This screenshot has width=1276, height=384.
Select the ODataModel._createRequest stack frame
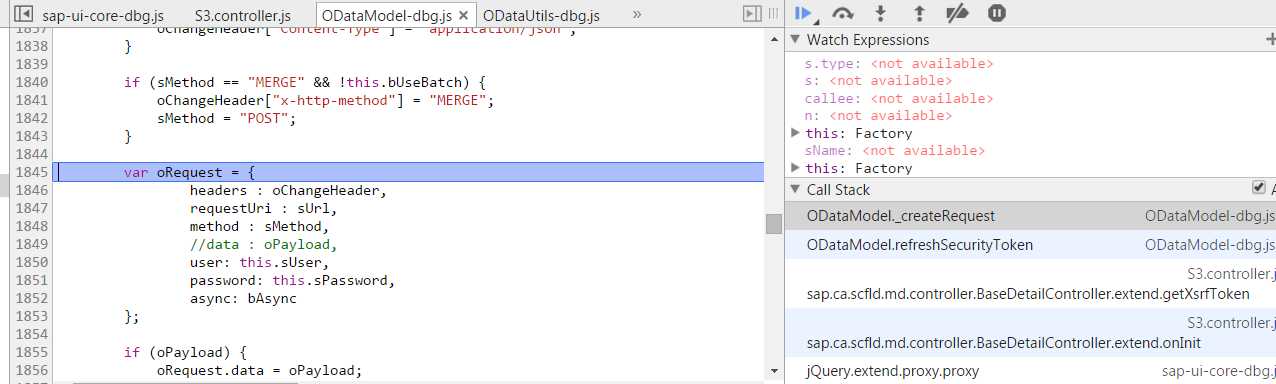tap(1030, 216)
